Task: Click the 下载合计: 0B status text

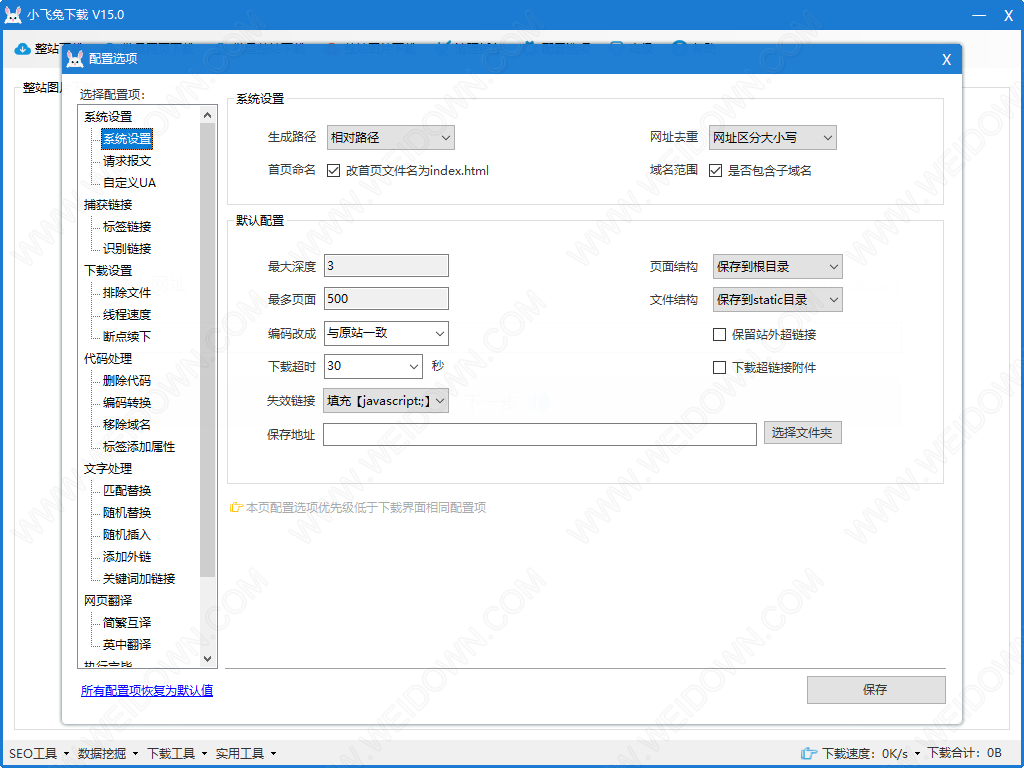Action: pos(965,754)
